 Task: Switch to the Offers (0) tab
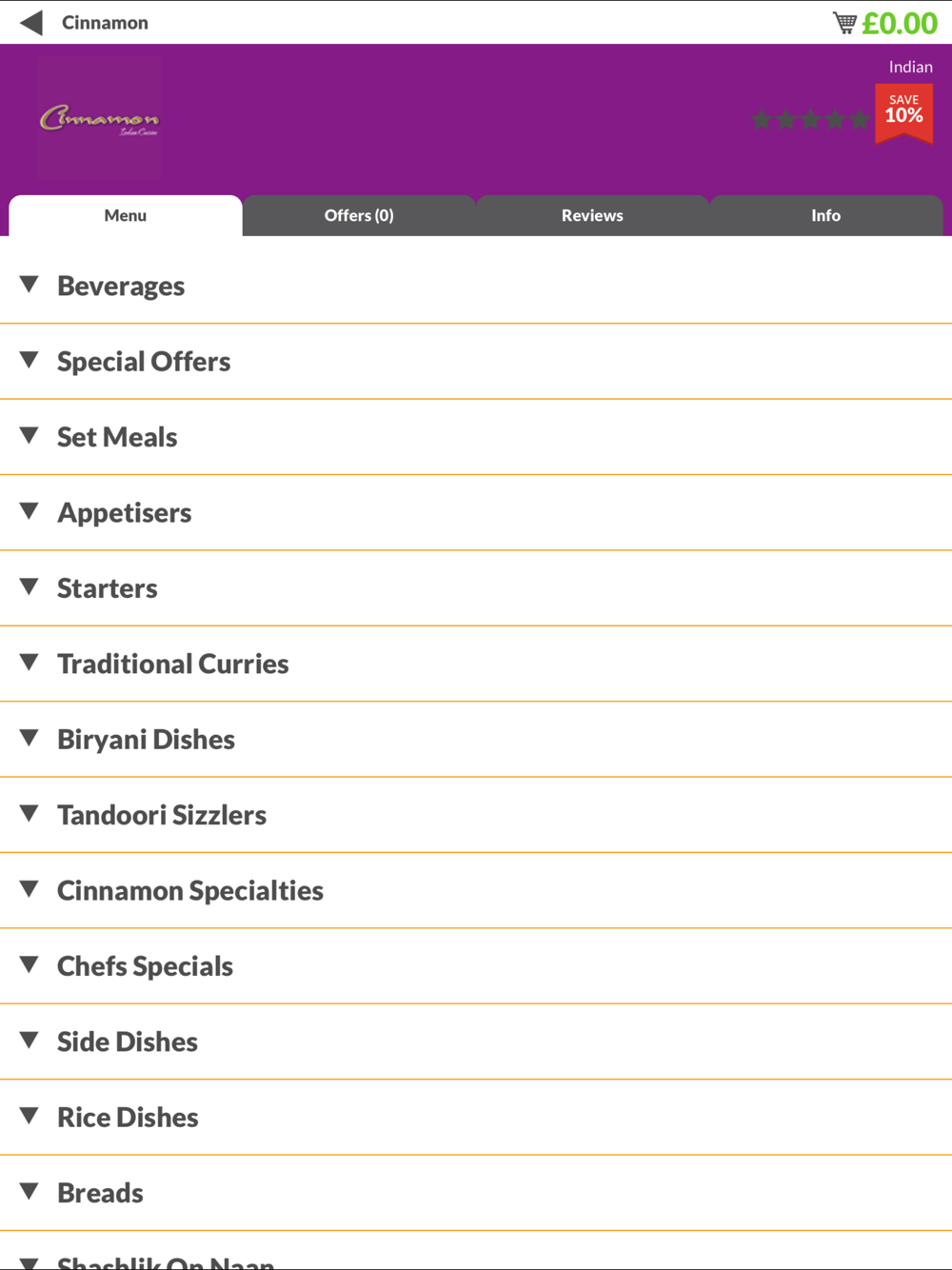coord(359,215)
